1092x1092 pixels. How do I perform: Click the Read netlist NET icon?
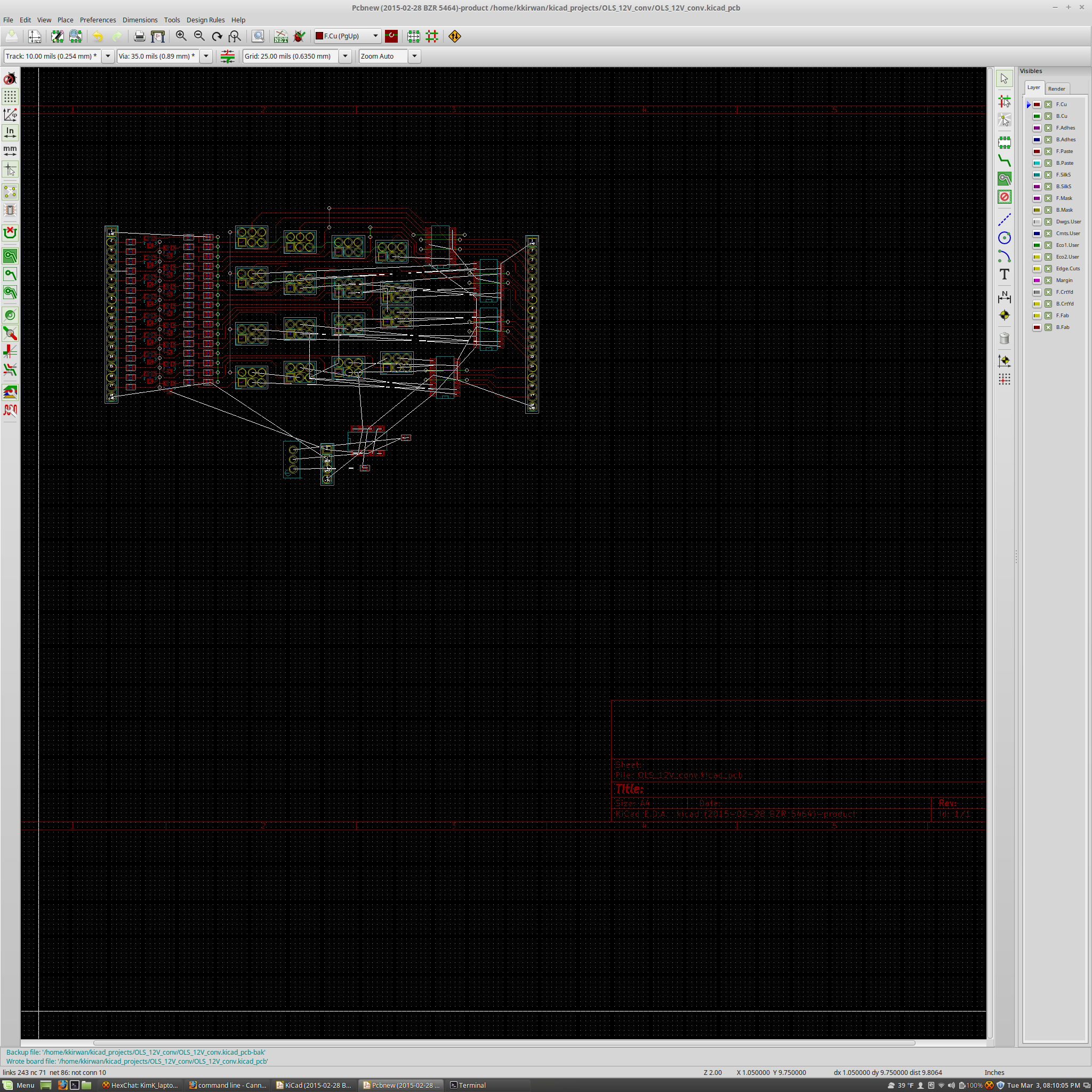coord(281,37)
